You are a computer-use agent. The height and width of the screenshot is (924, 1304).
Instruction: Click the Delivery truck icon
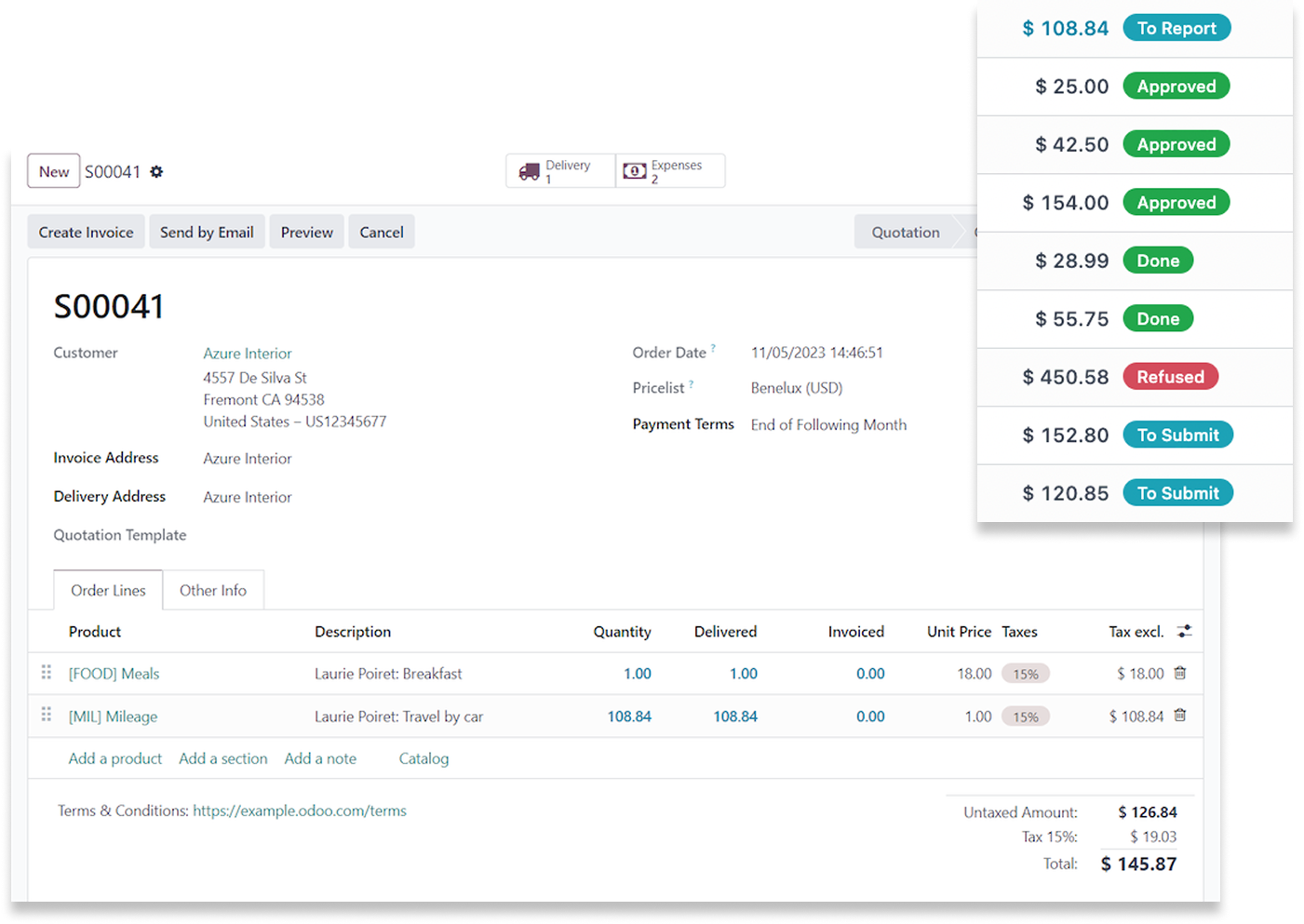[530, 172]
